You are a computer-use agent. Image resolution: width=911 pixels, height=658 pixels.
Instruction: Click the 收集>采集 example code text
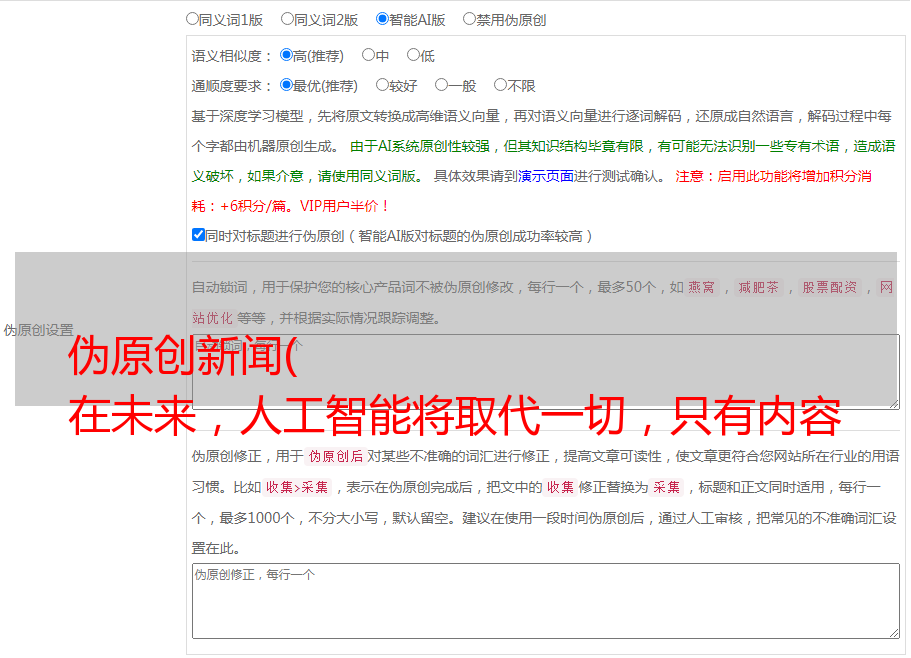pyautogui.click(x=297, y=487)
